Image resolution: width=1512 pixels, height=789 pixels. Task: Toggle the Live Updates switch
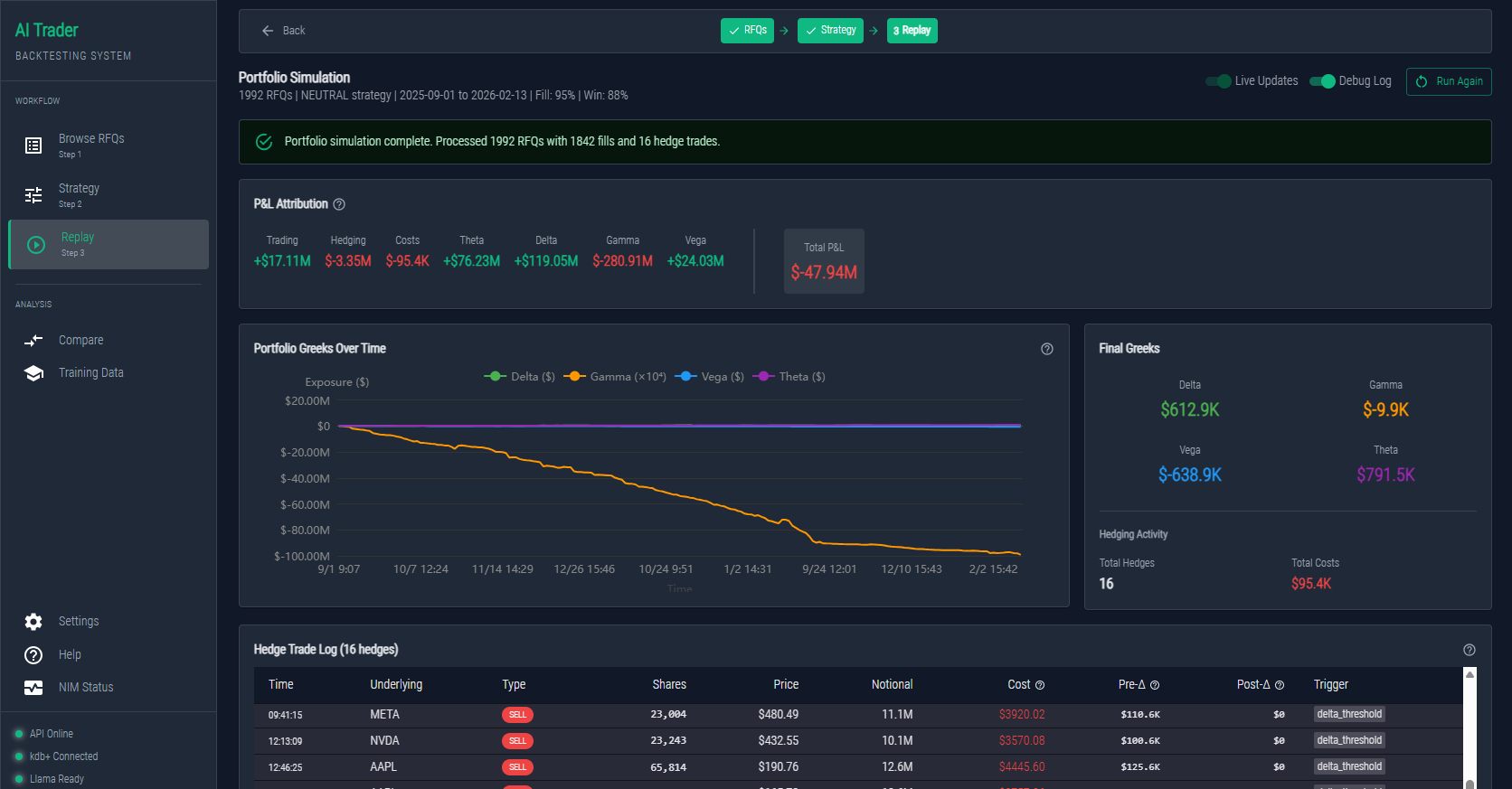(1218, 81)
